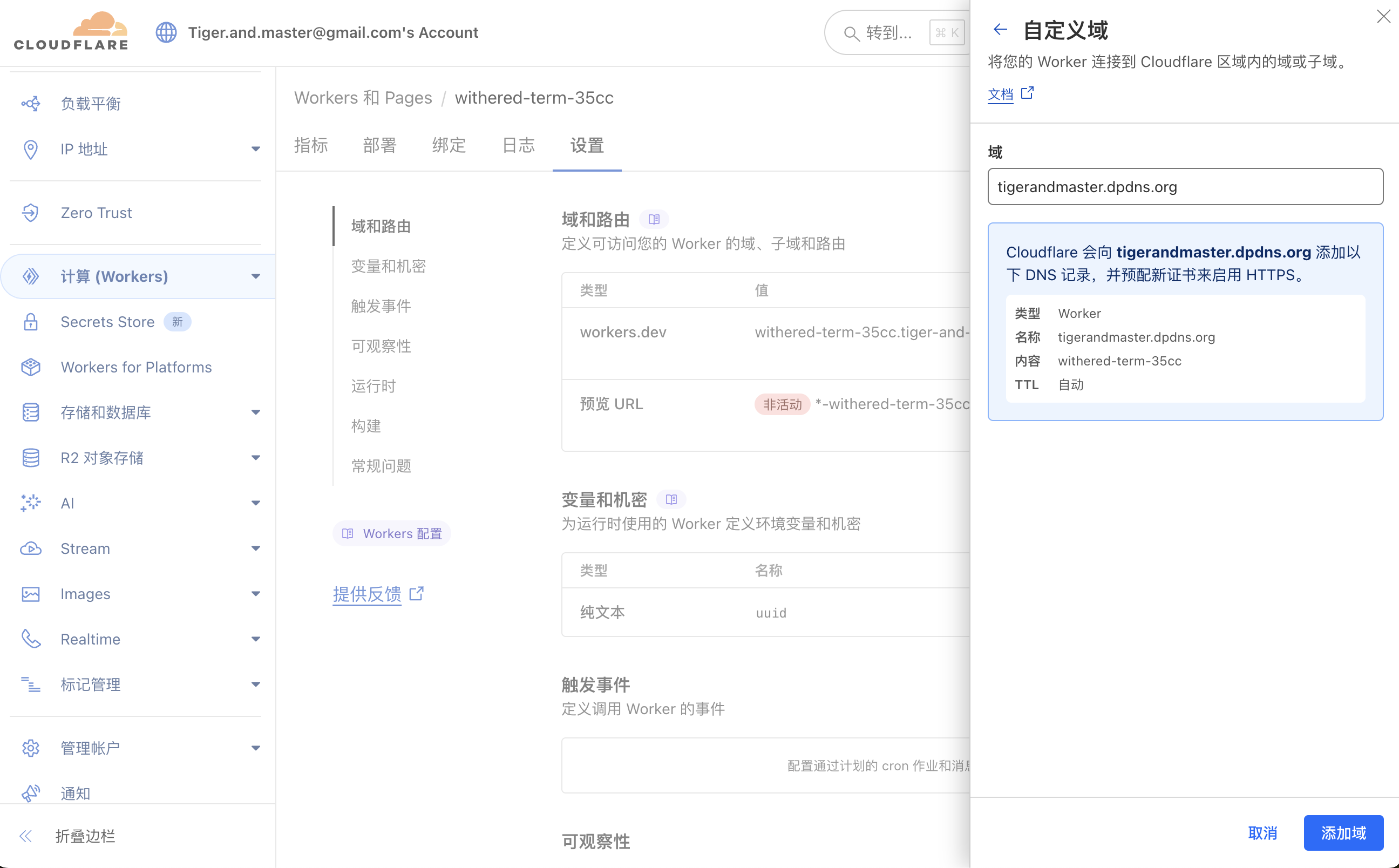1399x868 pixels.
Task: Click the 取消 button
Action: click(1262, 833)
